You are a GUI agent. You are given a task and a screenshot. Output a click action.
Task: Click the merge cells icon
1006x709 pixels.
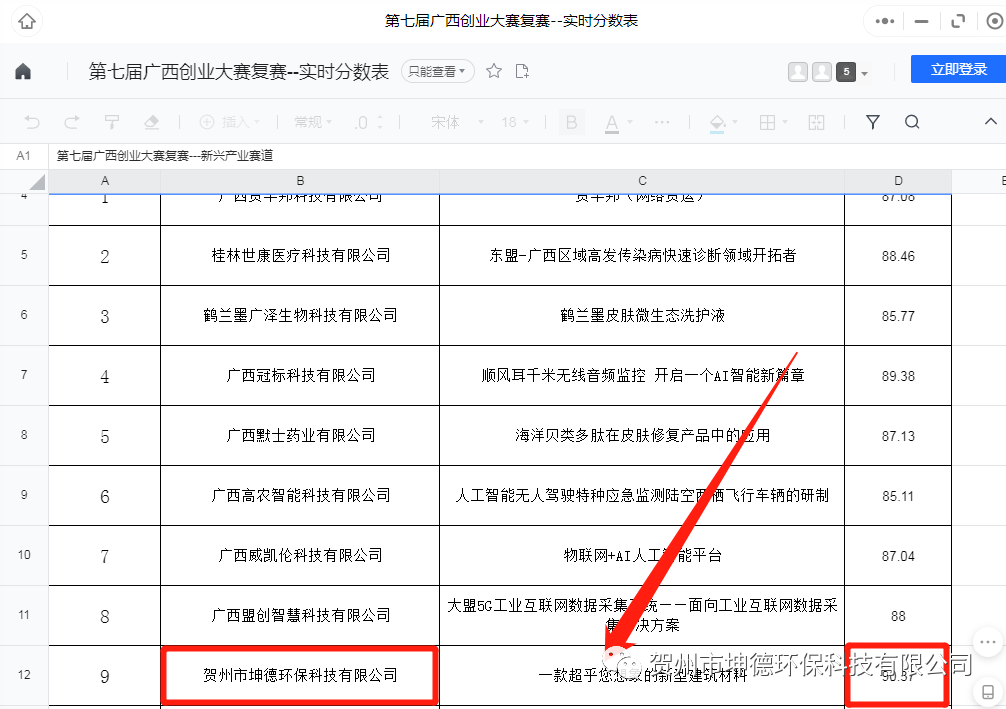[815, 122]
